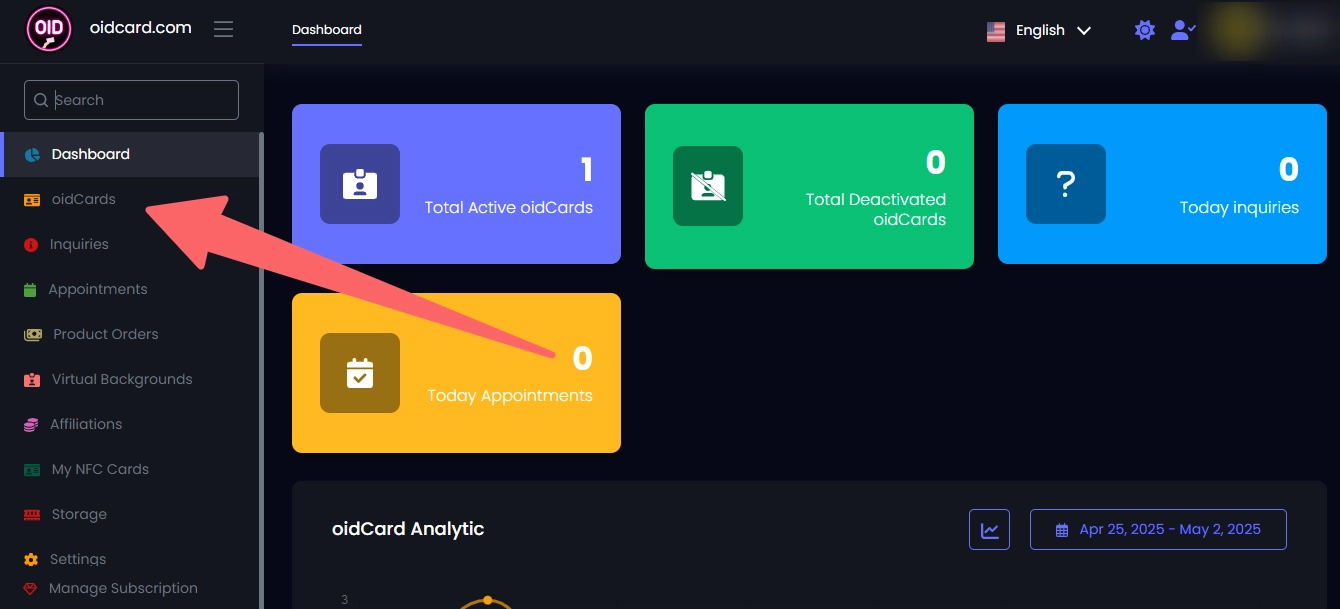1340x609 pixels.
Task: Click the chart type toggle button
Action: [x=989, y=529]
